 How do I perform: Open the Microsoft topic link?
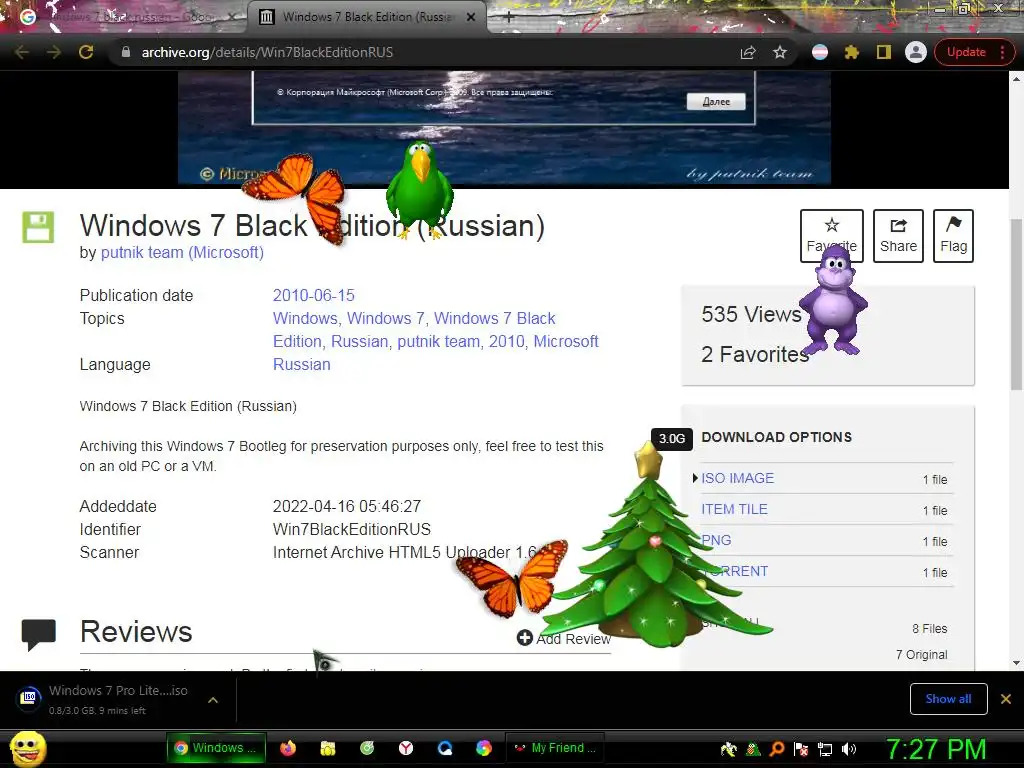tap(566, 341)
